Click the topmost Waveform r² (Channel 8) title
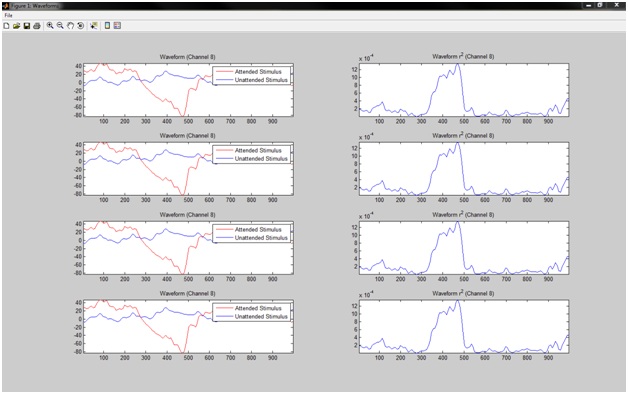628x394 pixels. tap(463, 56)
